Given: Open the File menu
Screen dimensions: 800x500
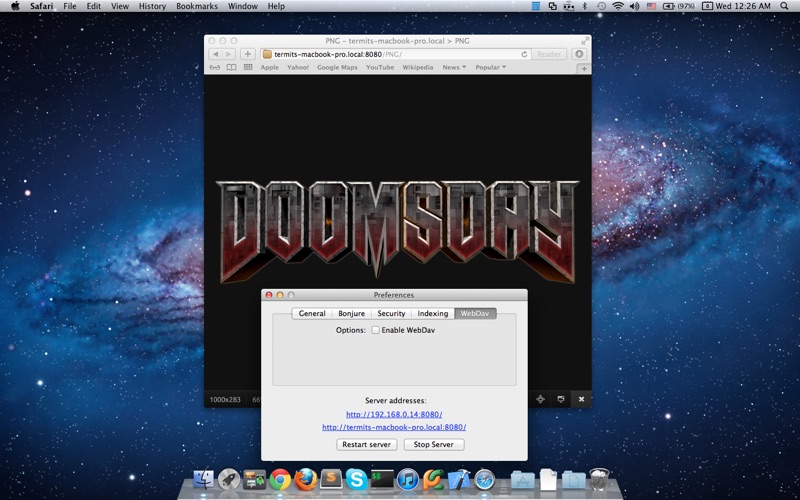Looking at the screenshot, I should [70, 6].
